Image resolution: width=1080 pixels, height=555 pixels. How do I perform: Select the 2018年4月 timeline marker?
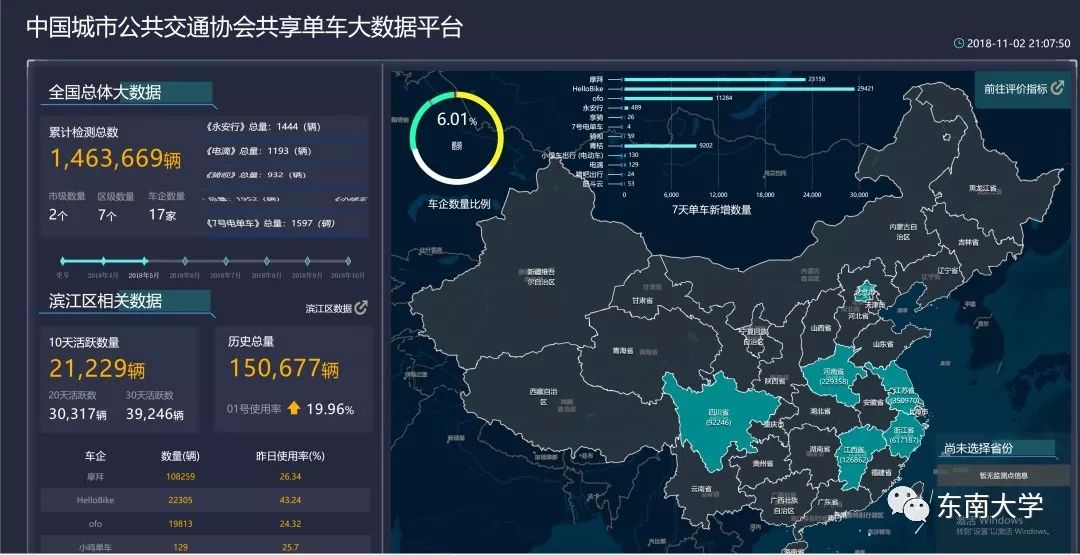[103, 261]
